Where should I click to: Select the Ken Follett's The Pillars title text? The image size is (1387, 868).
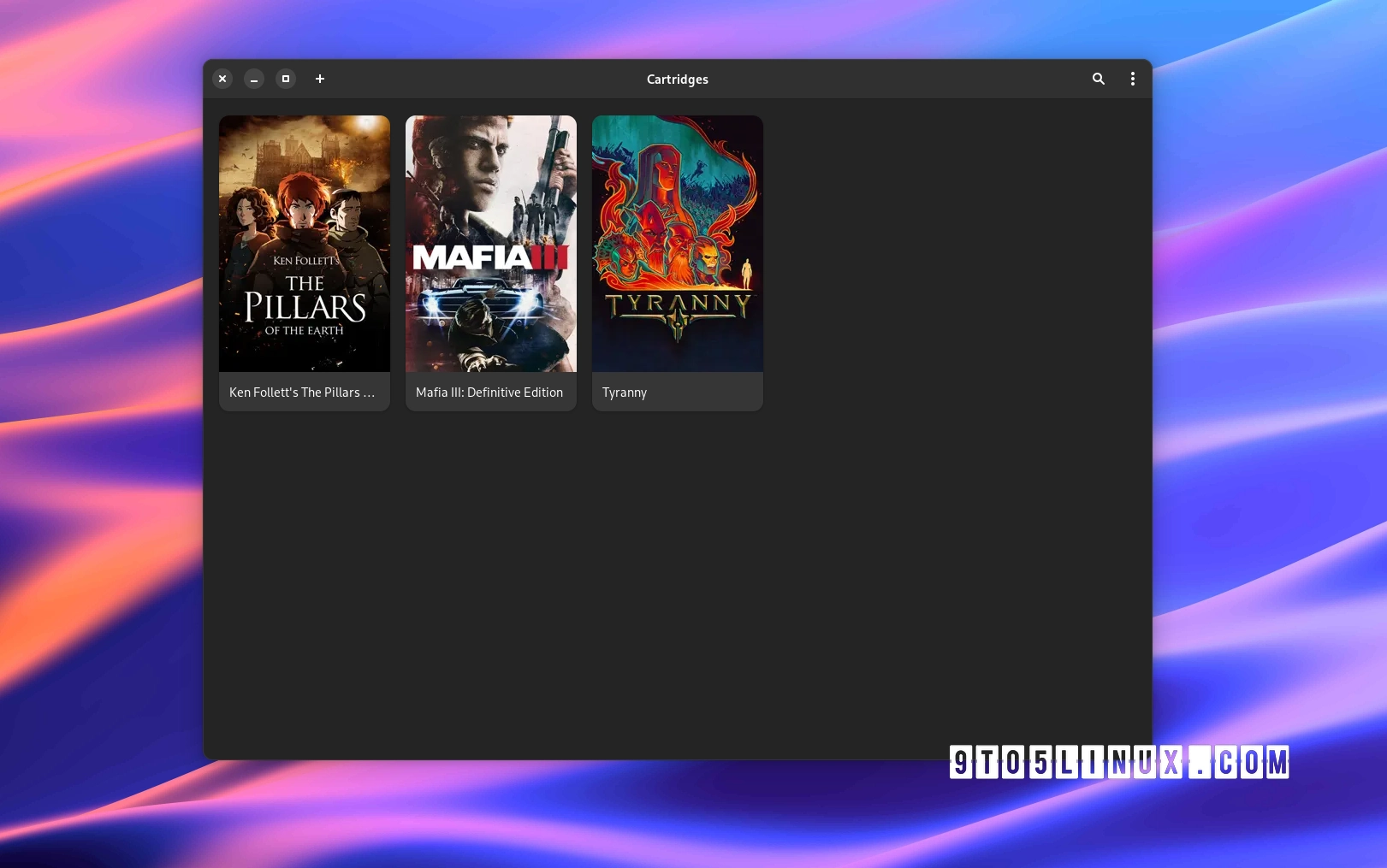tap(301, 392)
